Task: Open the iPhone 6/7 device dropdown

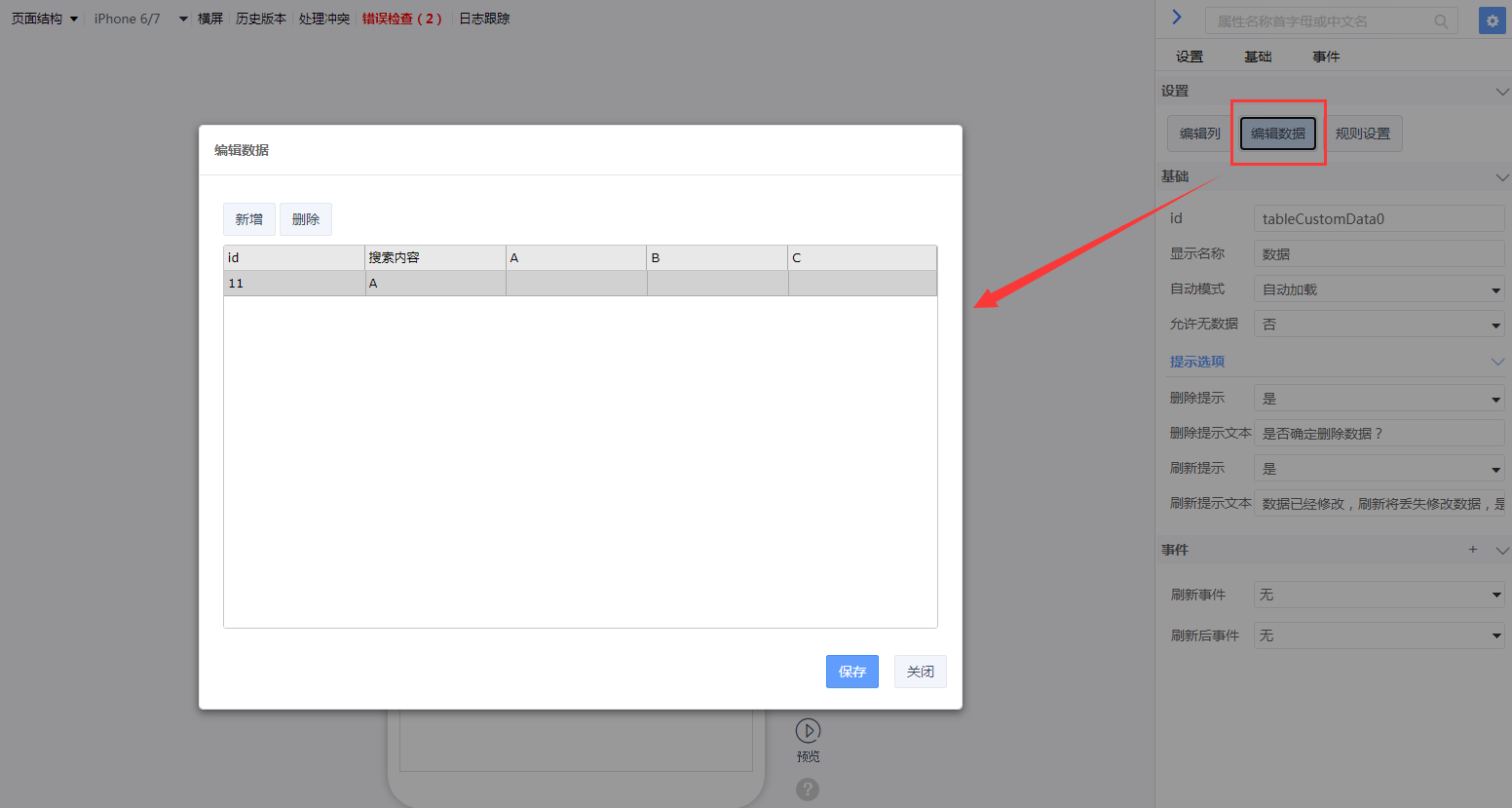Action: click(x=140, y=19)
